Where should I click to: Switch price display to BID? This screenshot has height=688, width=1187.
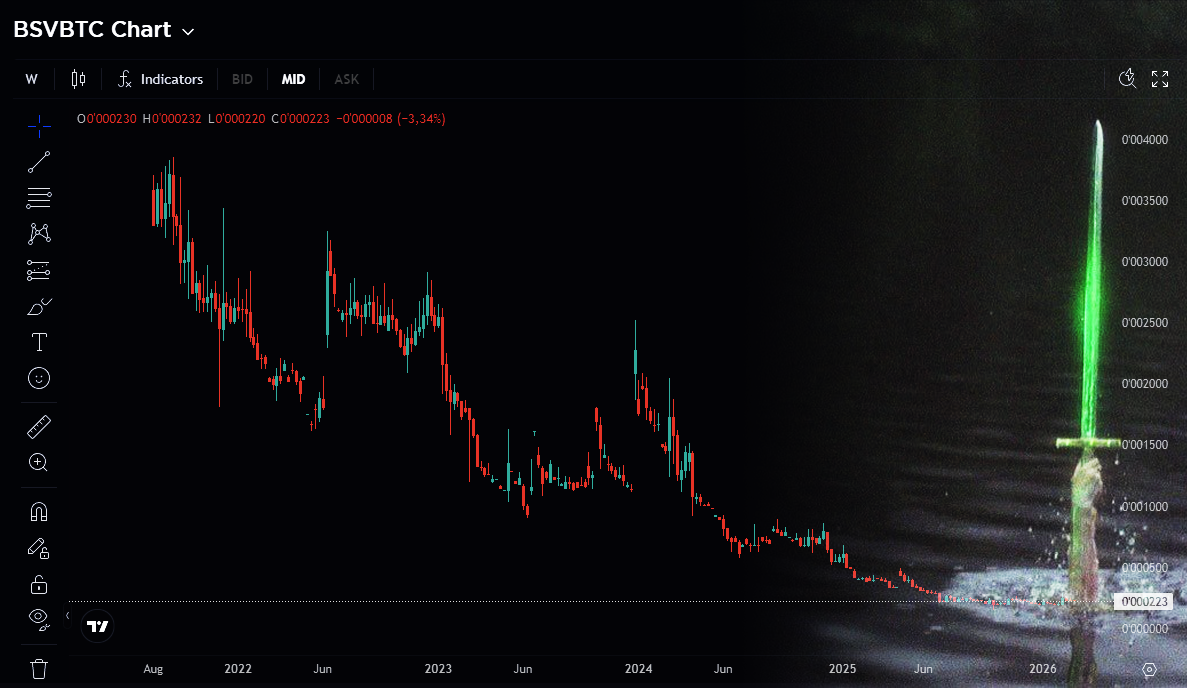242,79
